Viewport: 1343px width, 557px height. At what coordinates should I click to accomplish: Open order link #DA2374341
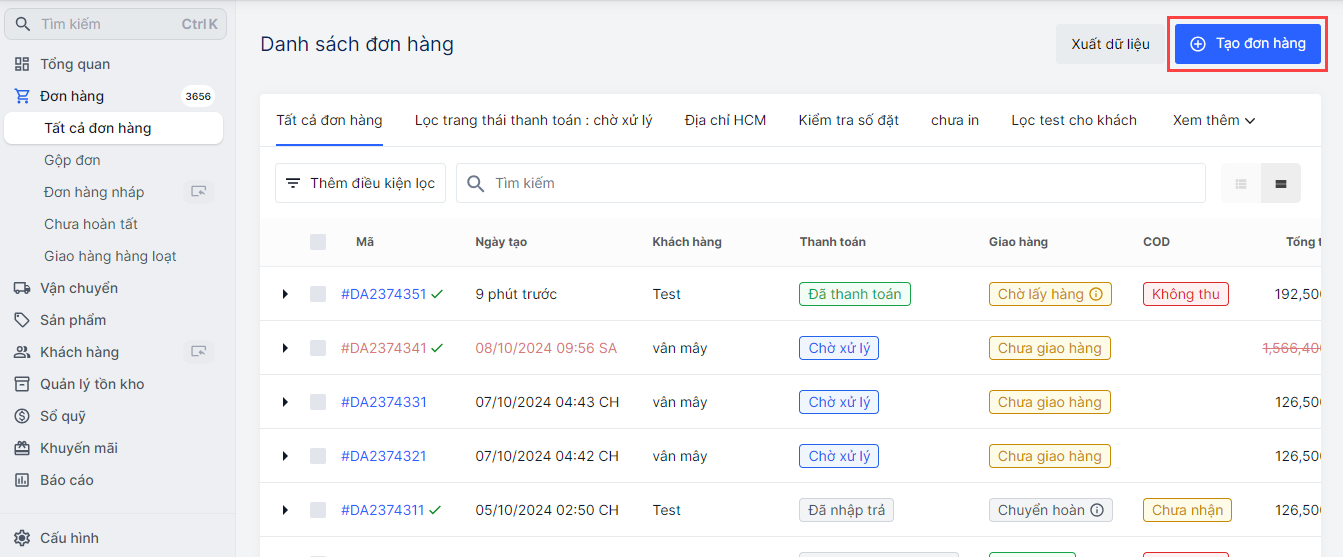click(x=384, y=348)
